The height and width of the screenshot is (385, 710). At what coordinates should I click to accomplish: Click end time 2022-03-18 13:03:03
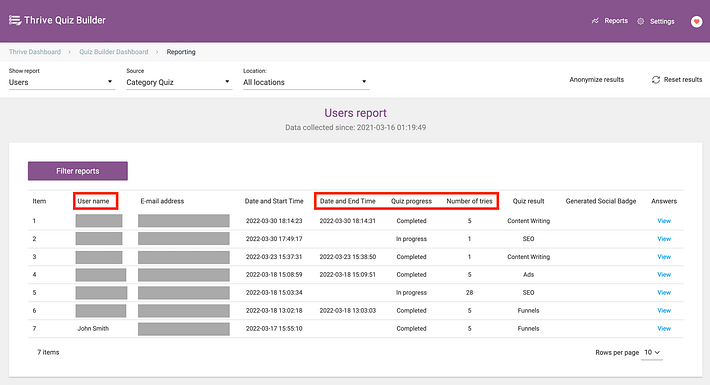(x=348, y=311)
